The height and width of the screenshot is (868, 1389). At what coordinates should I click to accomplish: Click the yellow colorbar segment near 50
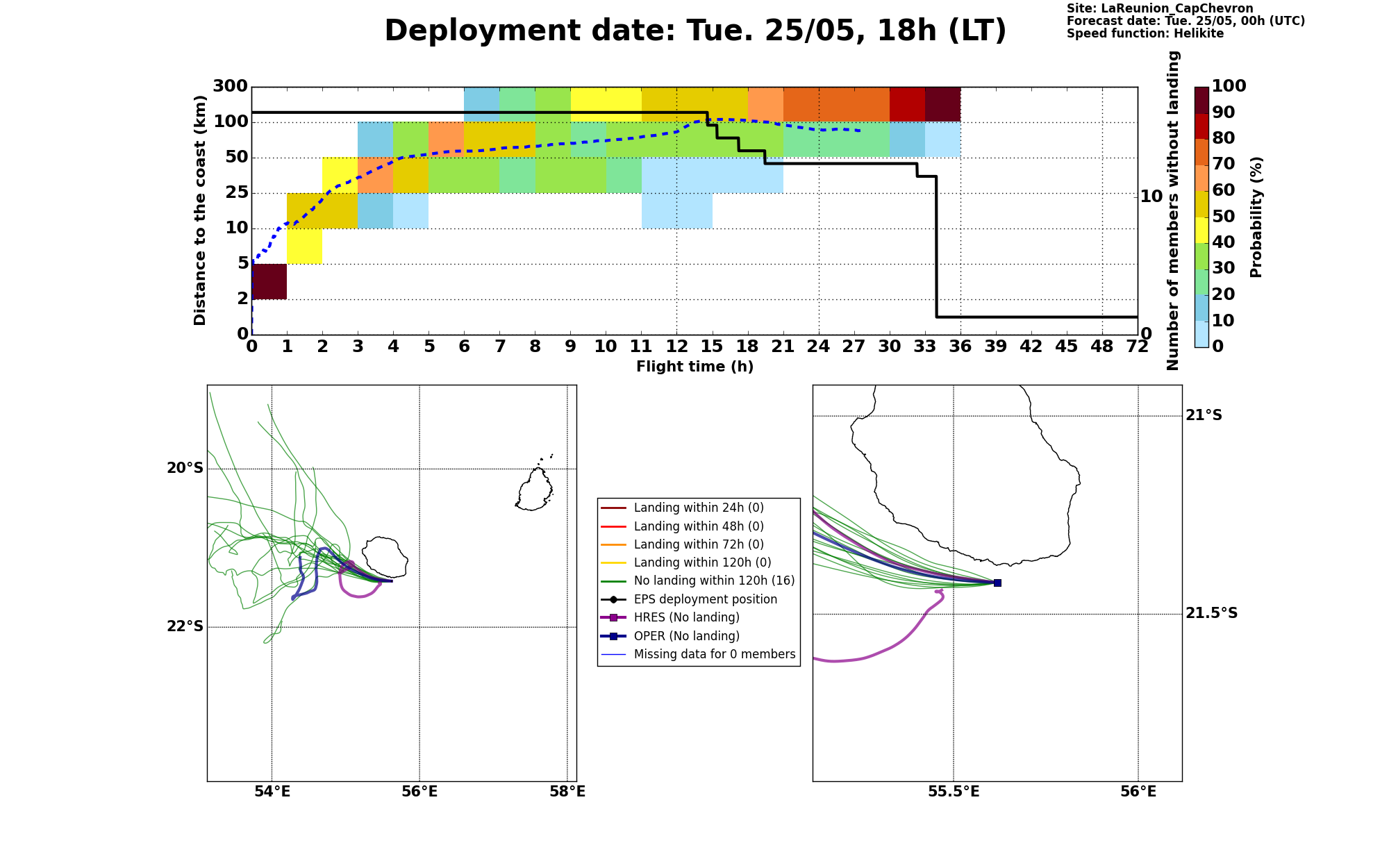tap(1201, 230)
